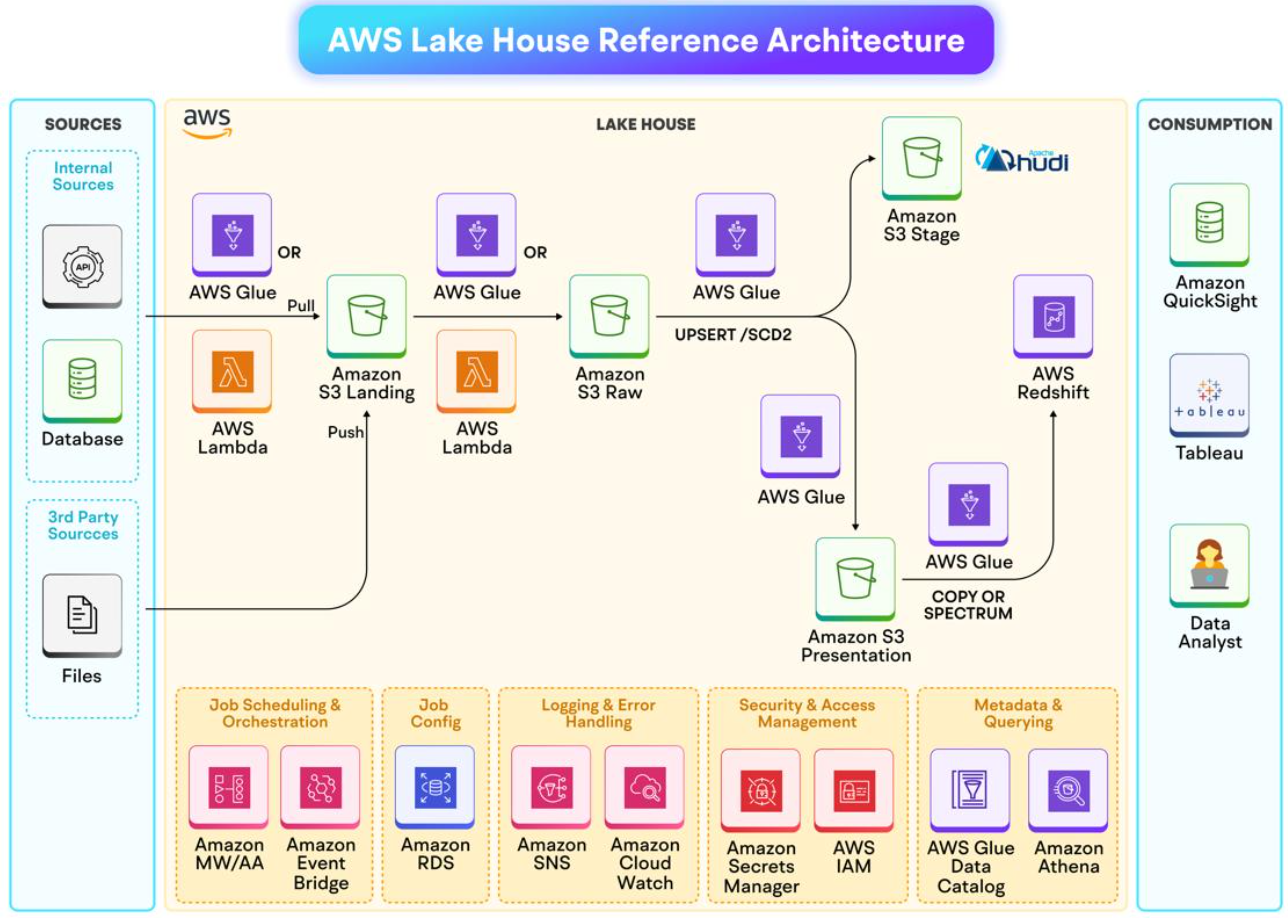Click the Amazon QuickSight icon
This screenshot has width=1288, height=918.
point(1209,225)
